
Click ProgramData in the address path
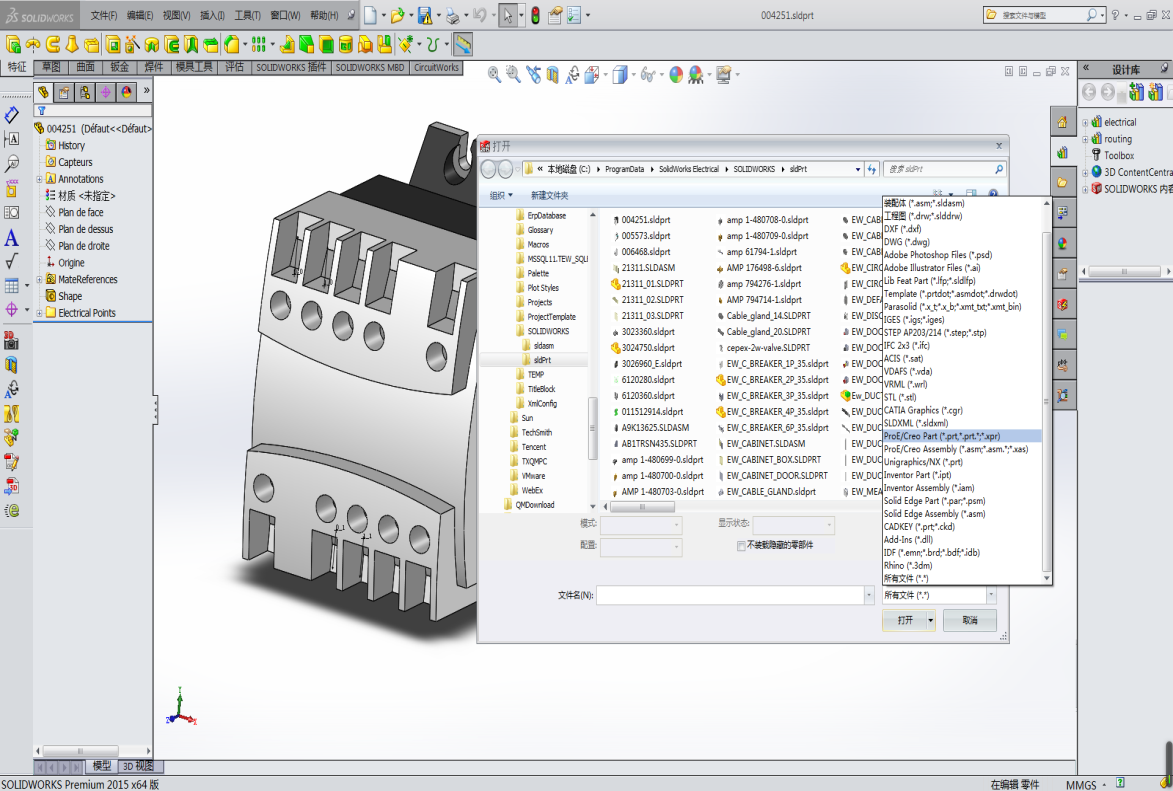[625, 169]
